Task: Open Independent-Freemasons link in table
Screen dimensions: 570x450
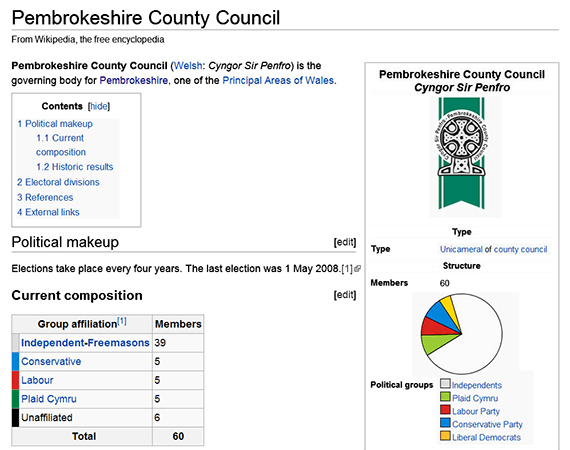Action: tap(85, 343)
